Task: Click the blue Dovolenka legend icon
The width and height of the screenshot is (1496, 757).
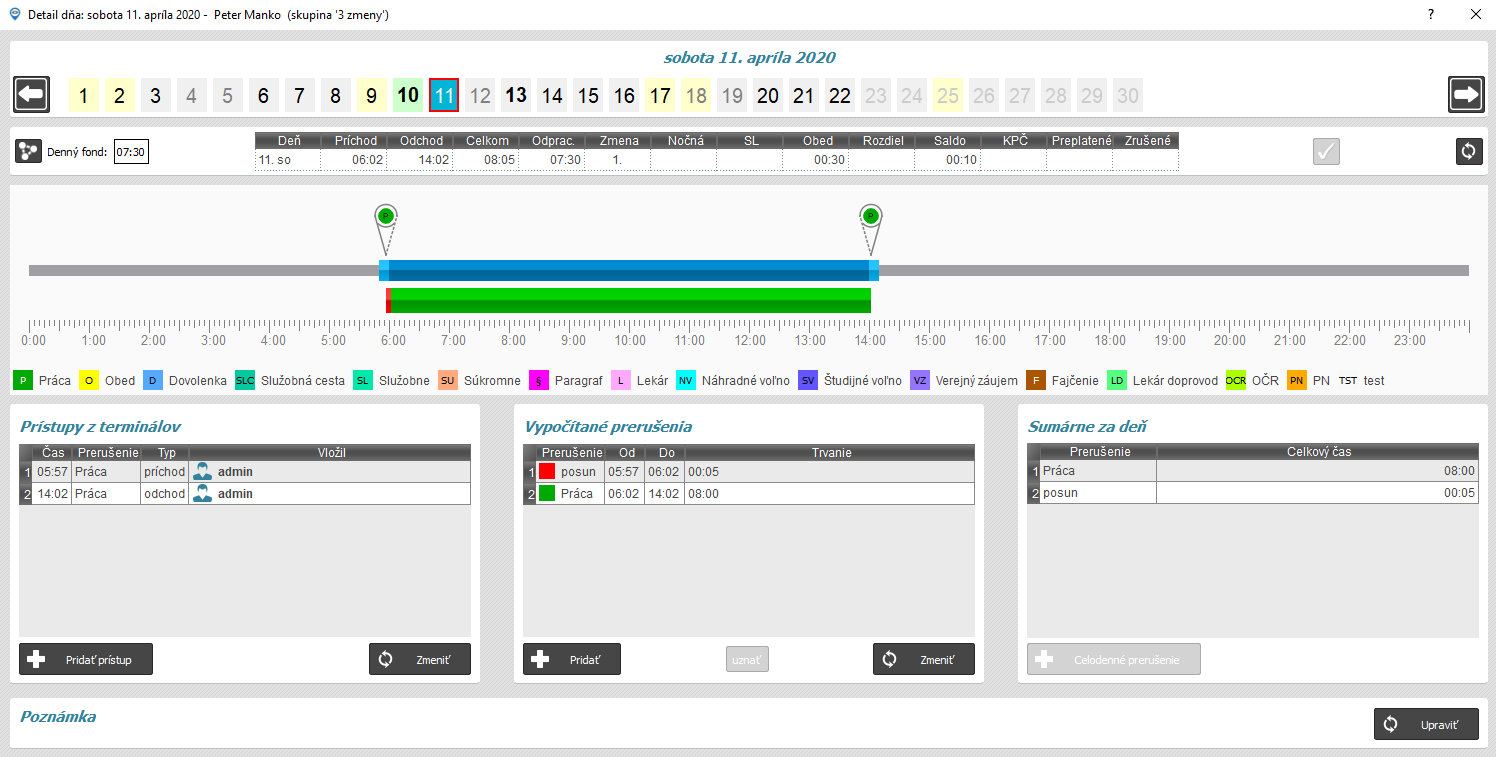Action: (152, 380)
